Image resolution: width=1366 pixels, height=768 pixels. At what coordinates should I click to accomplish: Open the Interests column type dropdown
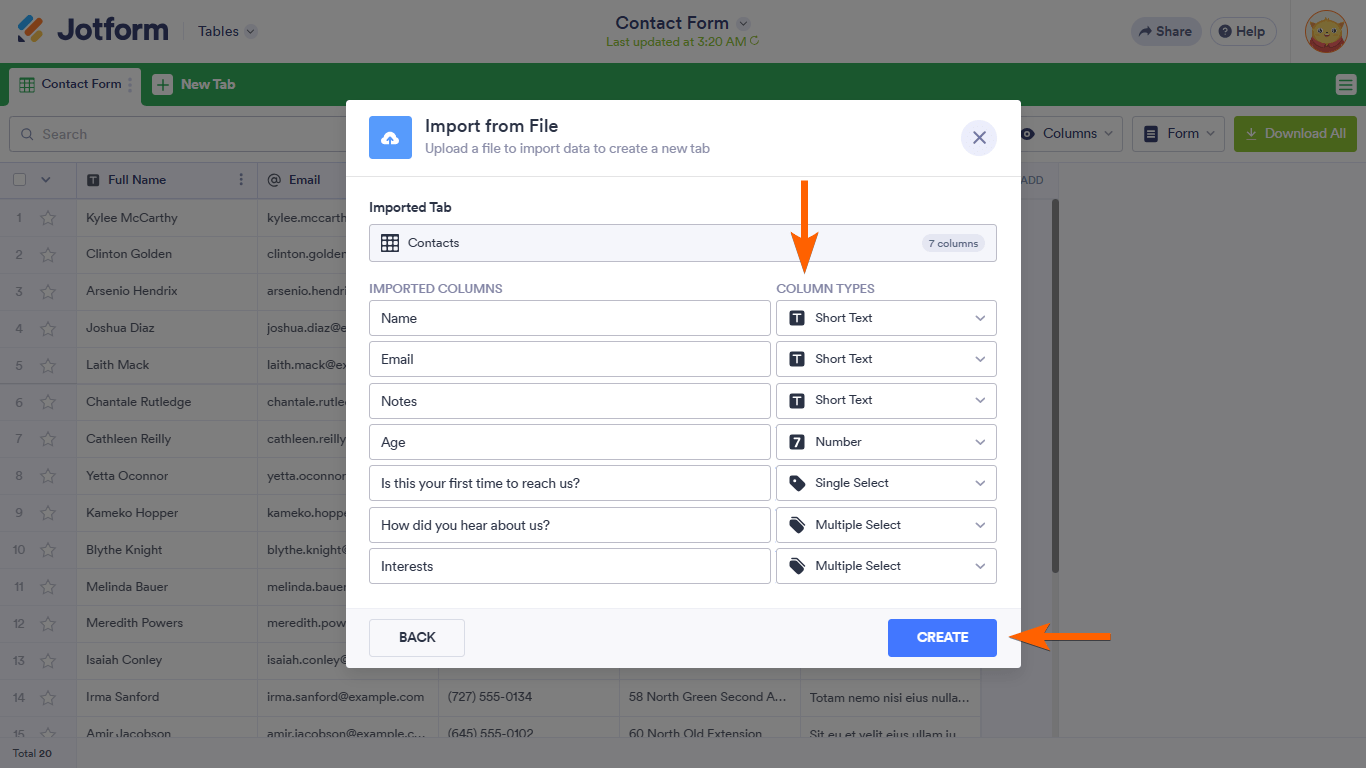click(886, 566)
